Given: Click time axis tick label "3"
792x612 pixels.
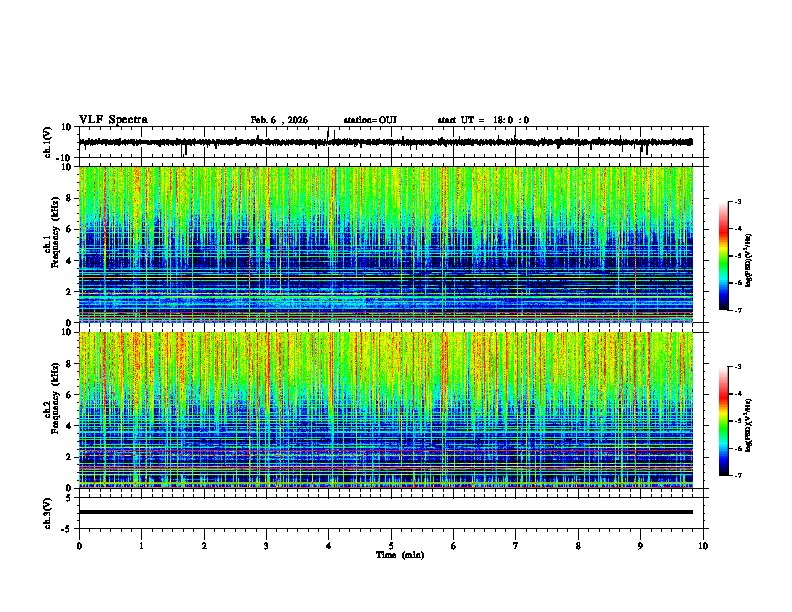Looking at the screenshot, I should point(266,546).
